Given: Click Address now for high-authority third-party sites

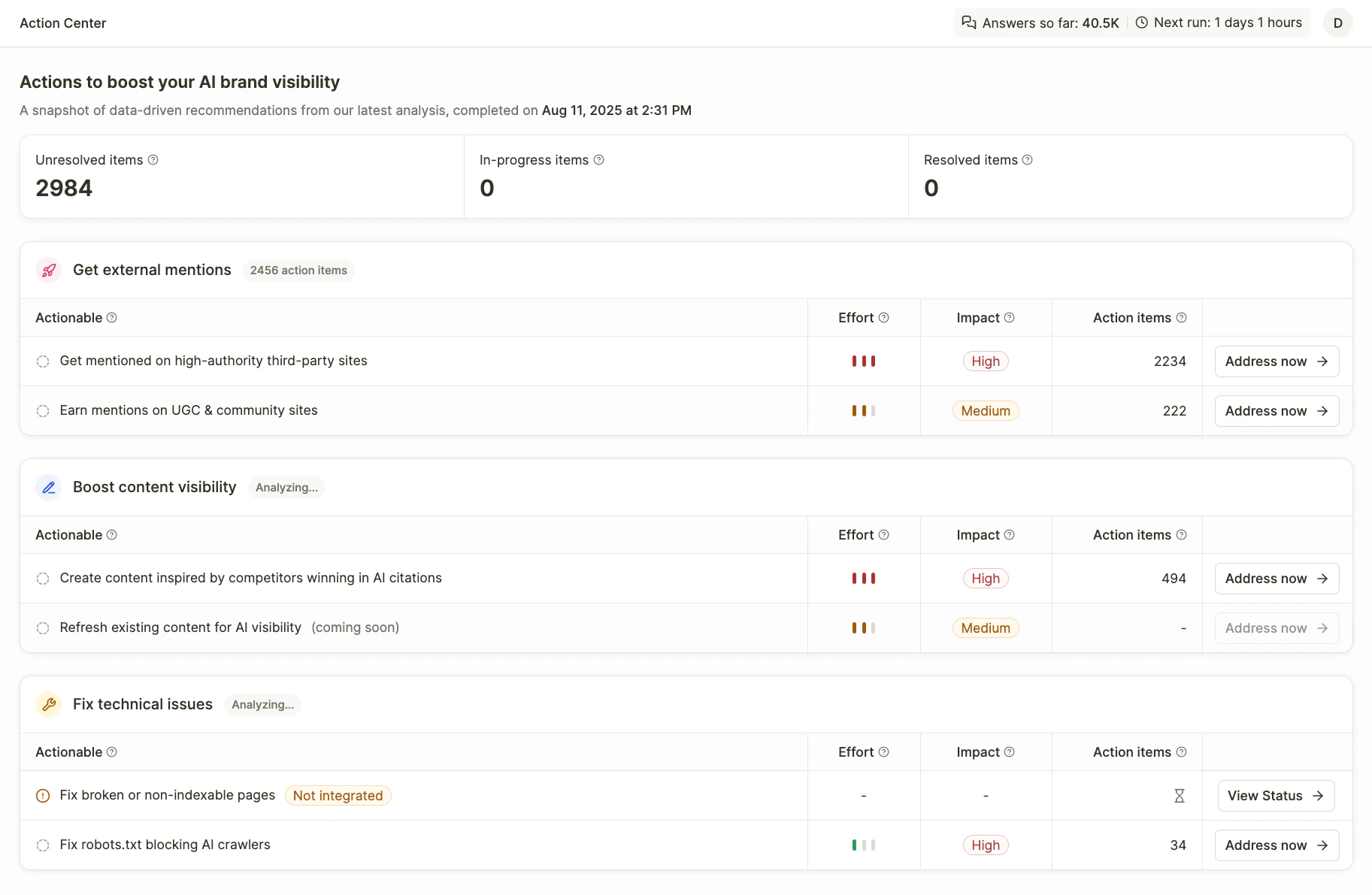Looking at the screenshot, I should coord(1277,361).
